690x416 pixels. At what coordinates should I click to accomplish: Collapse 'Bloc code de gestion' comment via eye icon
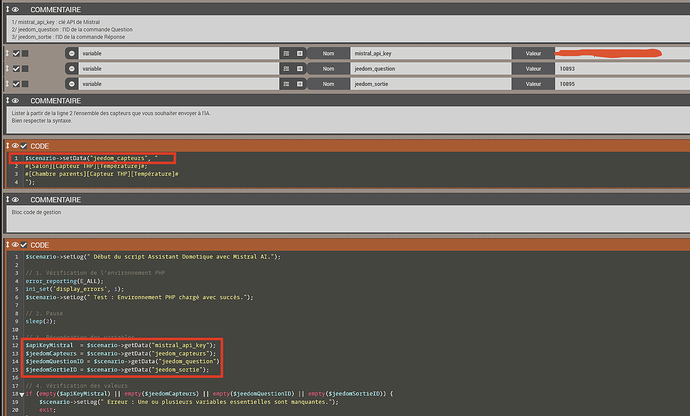[15, 199]
